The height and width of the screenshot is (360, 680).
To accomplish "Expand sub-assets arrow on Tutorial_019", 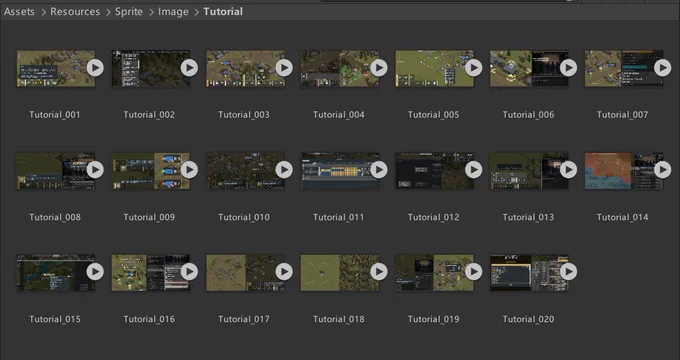I will [x=474, y=272].
